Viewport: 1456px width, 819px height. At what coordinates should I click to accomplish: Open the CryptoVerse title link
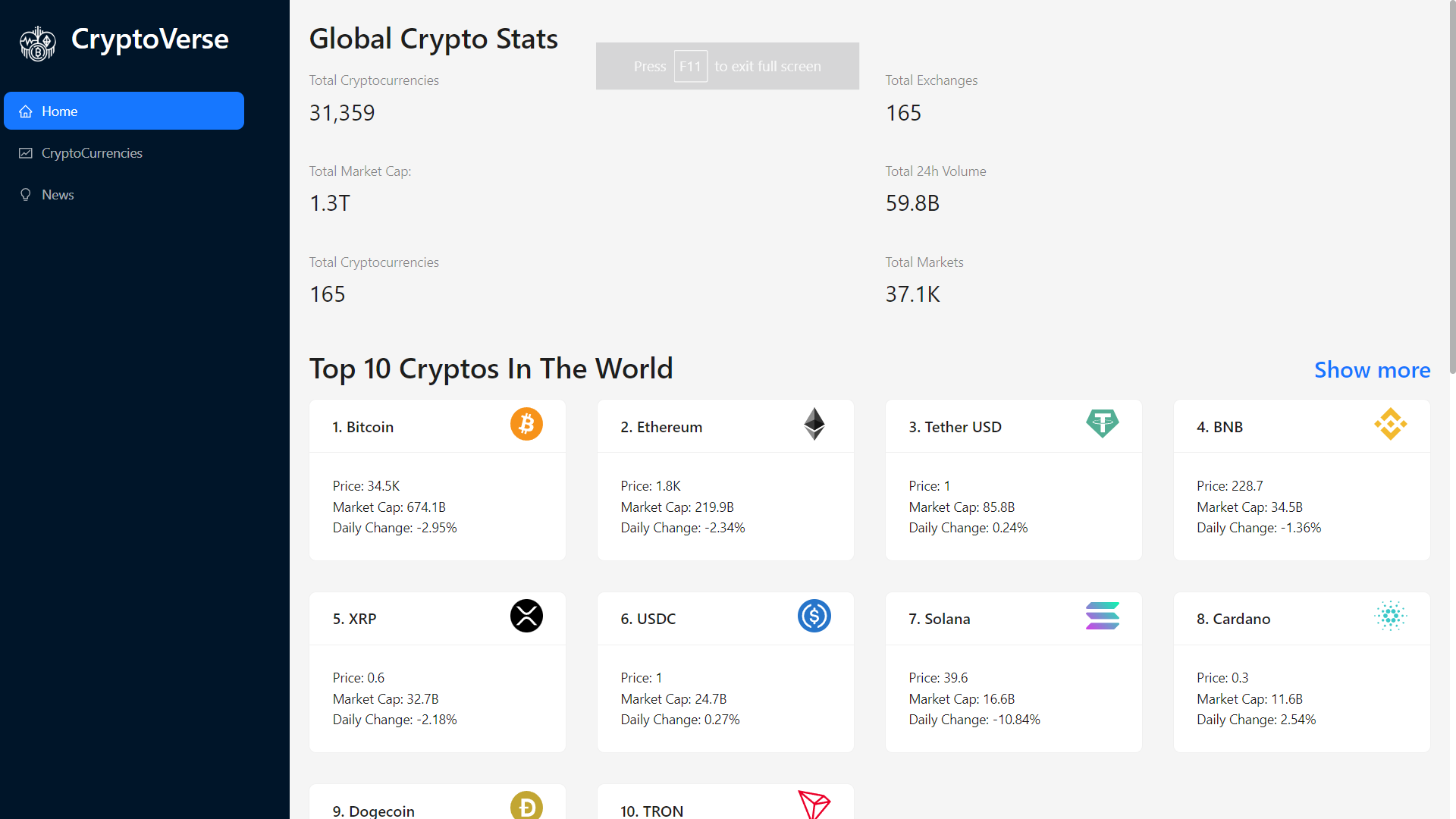click(149, 39)
